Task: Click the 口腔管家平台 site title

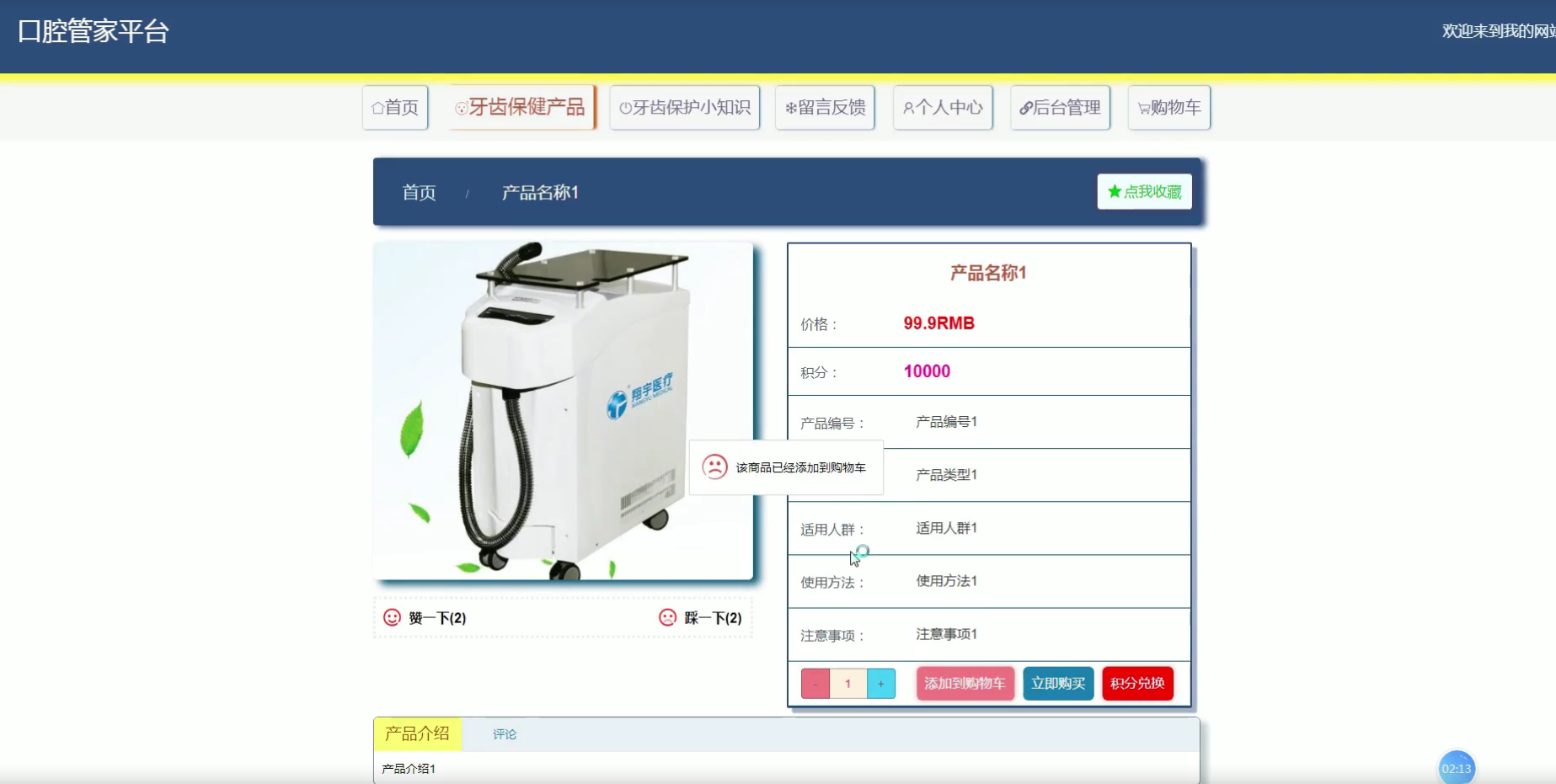Action: 94,31
